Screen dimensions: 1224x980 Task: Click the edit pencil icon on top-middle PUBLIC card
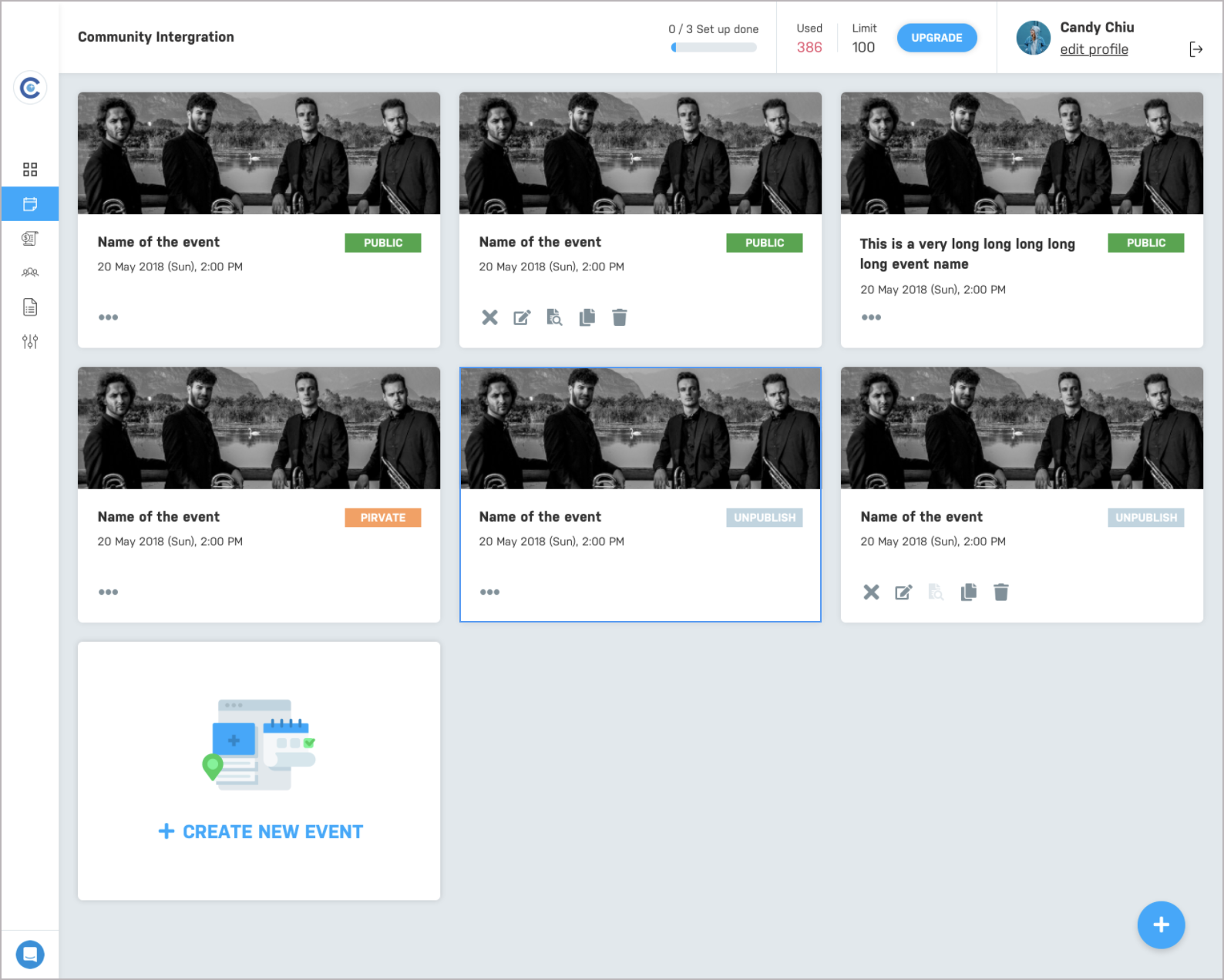pos(522,317)
